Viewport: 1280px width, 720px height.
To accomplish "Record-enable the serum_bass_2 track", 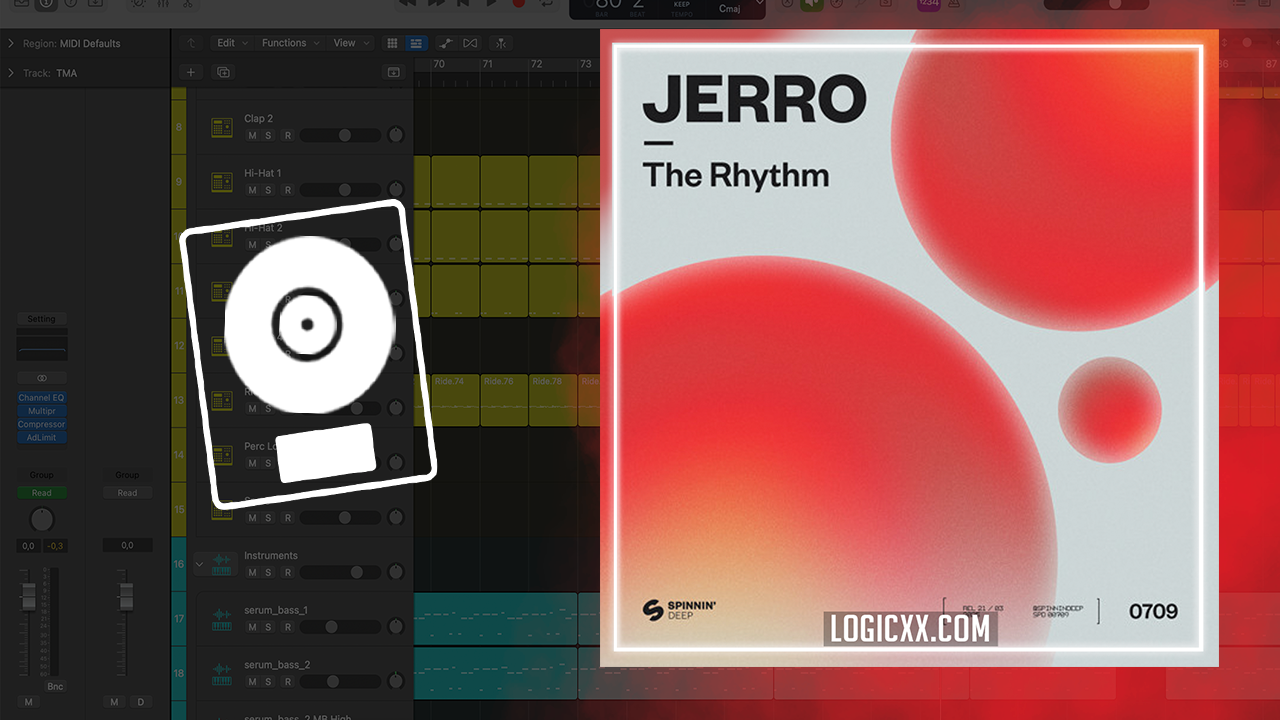I will pyautogui.click(x=288, y=682).
